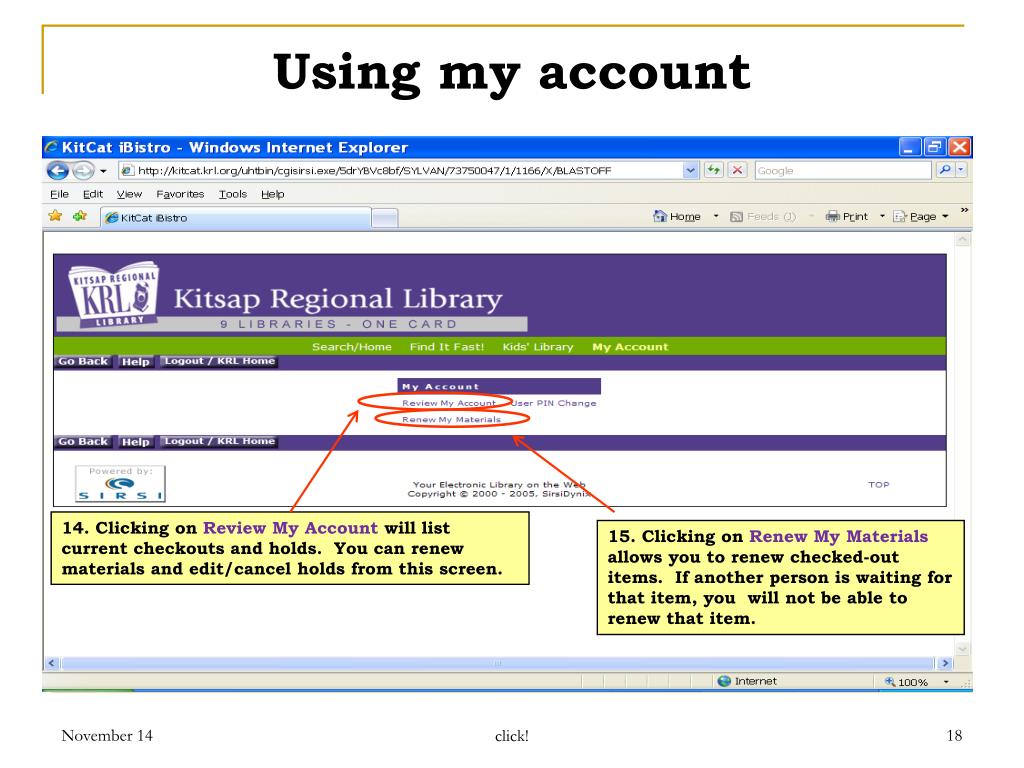Open the My Account navigation link

(630, 347)
